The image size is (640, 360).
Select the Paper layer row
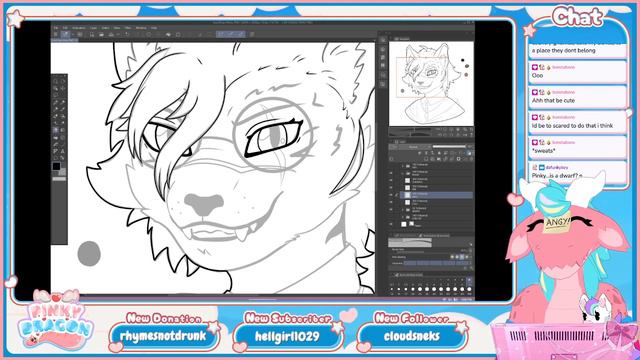click(437, 224)
